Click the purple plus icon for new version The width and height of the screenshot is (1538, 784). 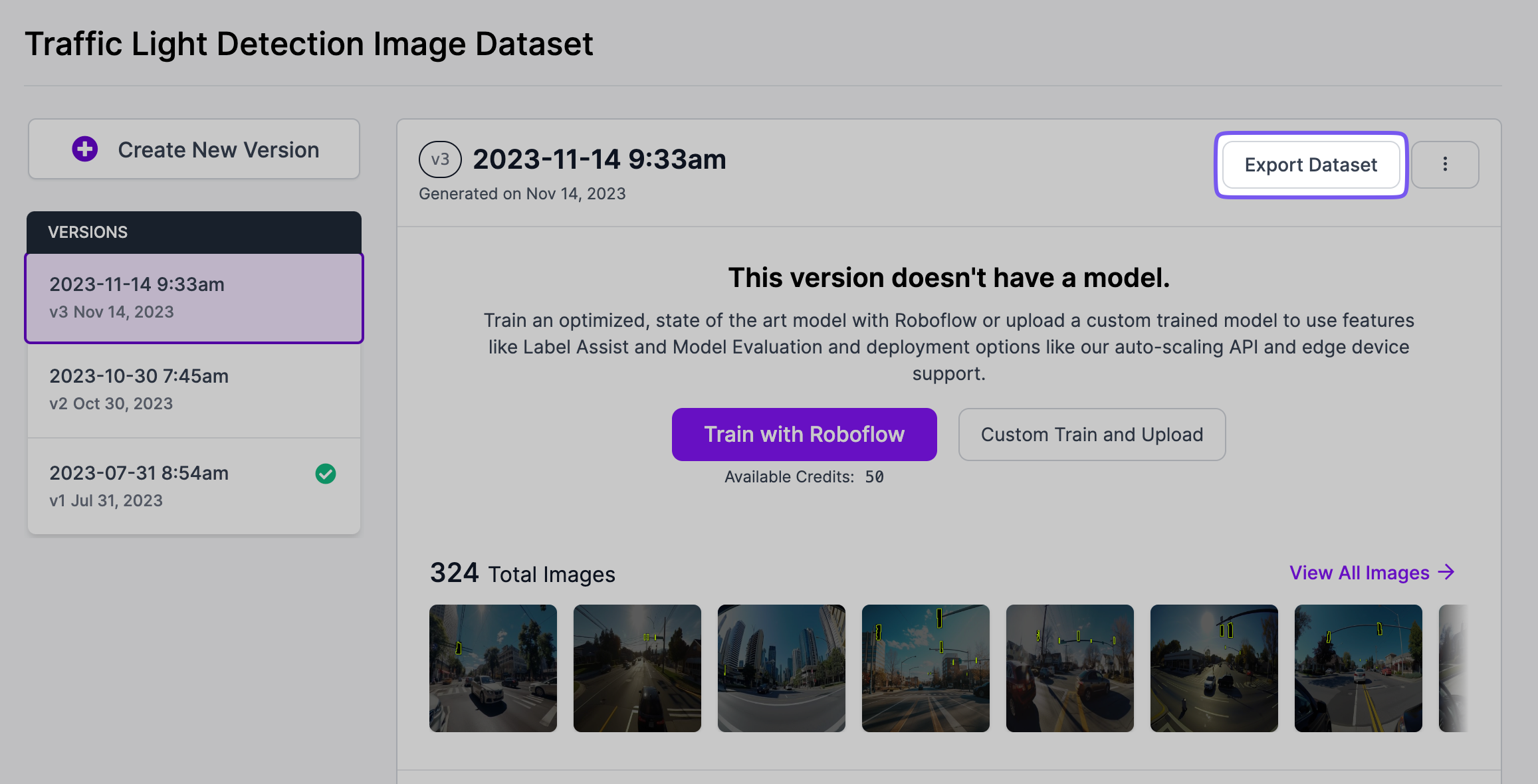click(85, 149)
